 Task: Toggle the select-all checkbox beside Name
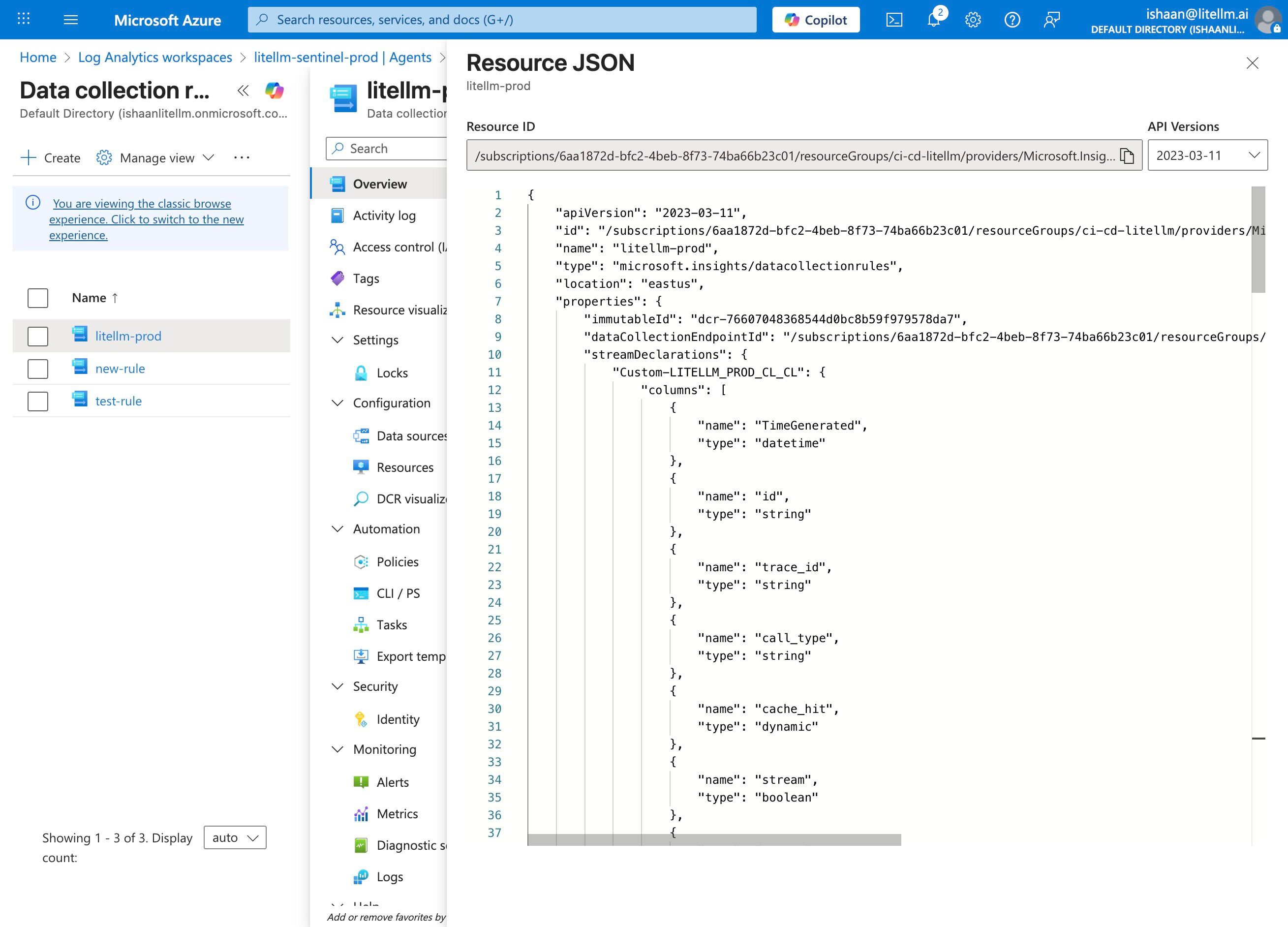38,298
